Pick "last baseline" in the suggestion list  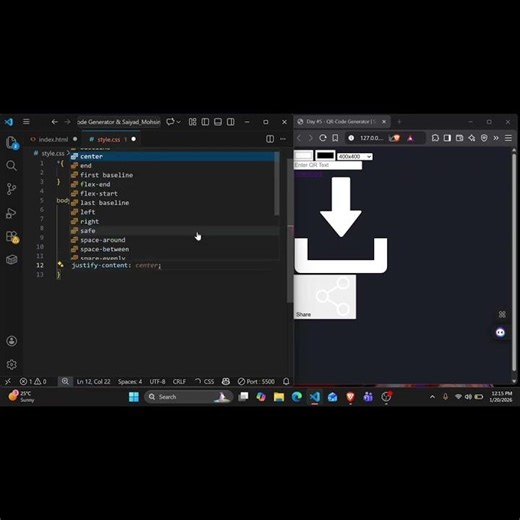pos(173,203)
